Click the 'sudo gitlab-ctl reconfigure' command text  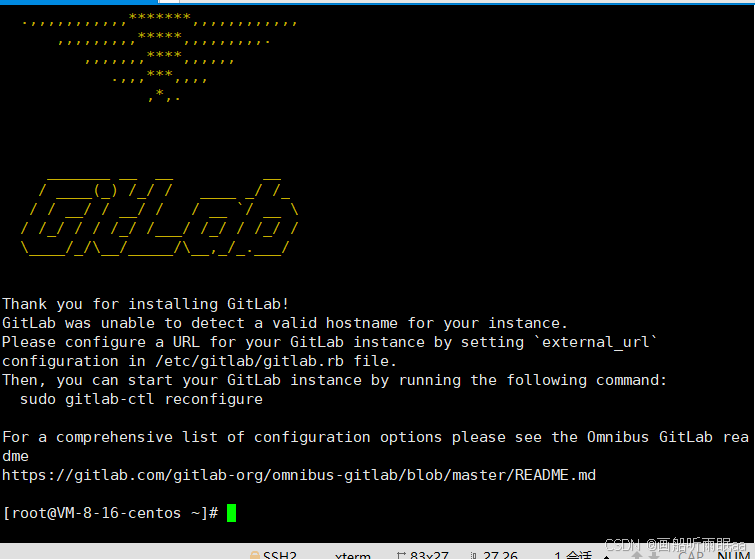141,399
